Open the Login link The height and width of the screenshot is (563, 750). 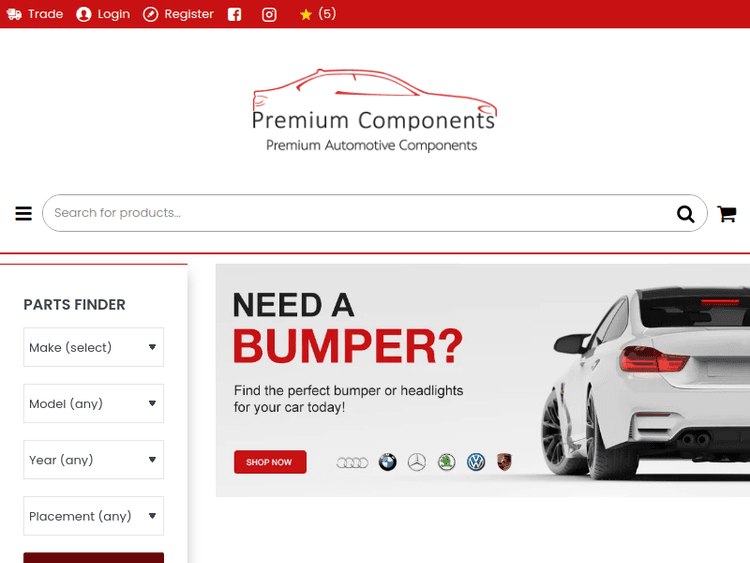point(113,14)
